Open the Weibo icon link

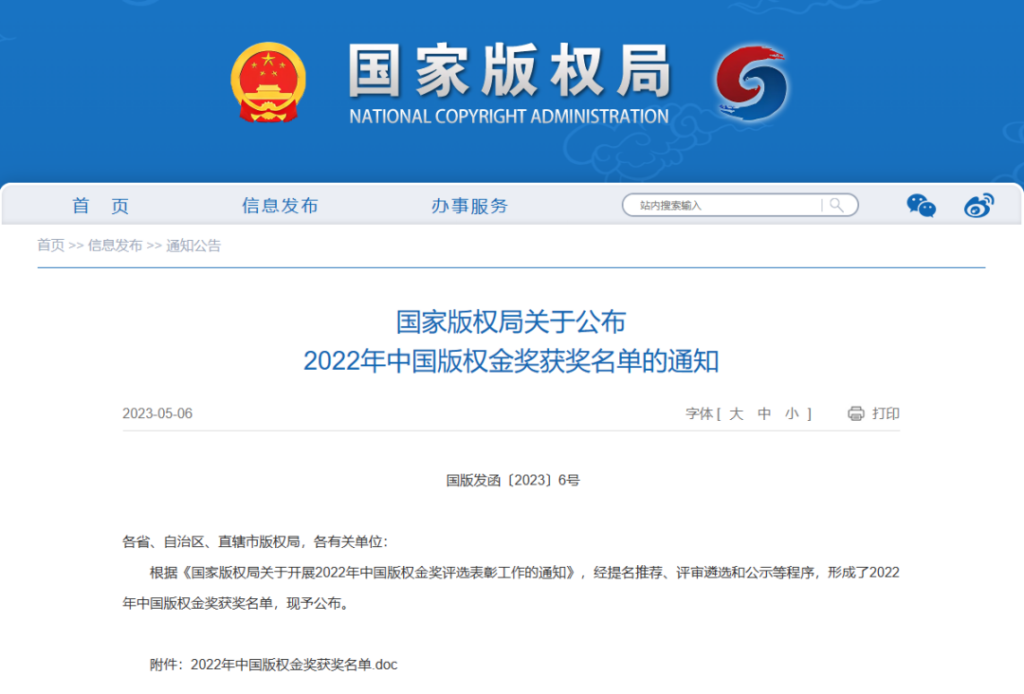click(979, 206)
